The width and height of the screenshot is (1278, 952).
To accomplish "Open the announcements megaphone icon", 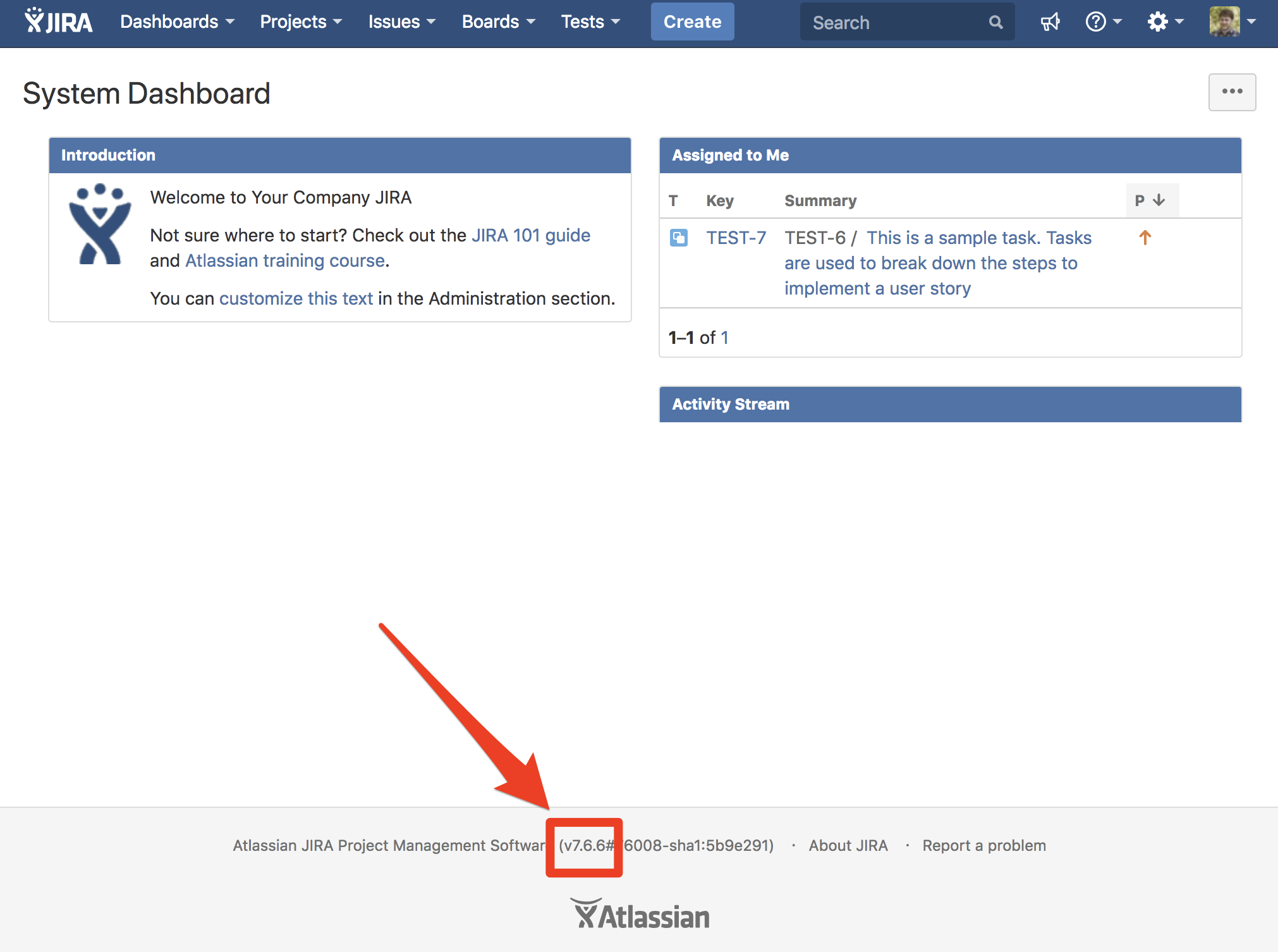I will [x=1049, y=21].
